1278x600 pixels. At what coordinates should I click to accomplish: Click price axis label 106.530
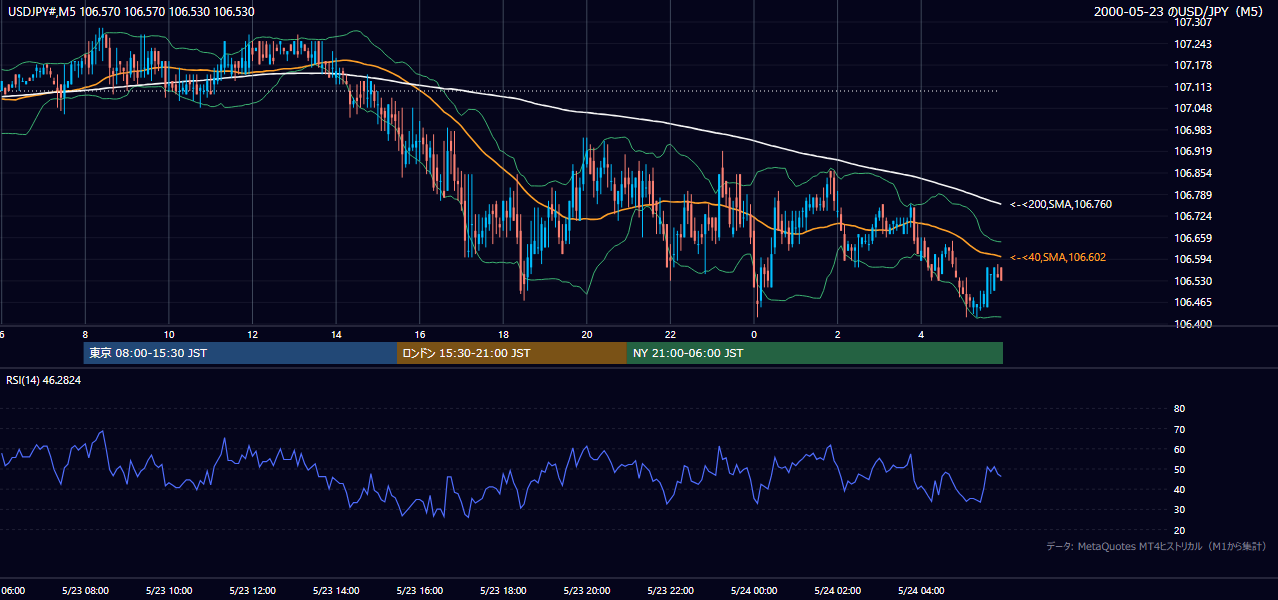1192,281
